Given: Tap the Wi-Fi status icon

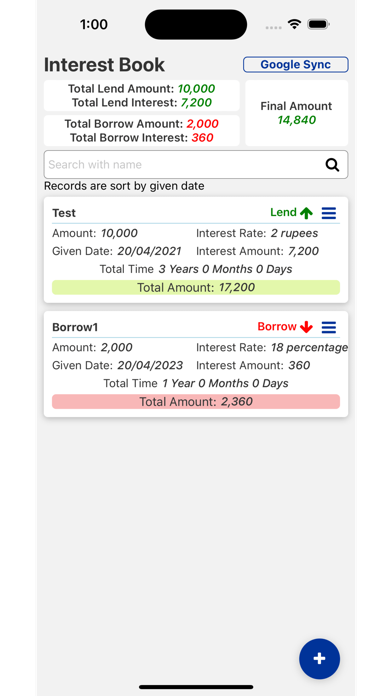Looking at the screenshot, I should pyautogui.click(x=294, y=24).
